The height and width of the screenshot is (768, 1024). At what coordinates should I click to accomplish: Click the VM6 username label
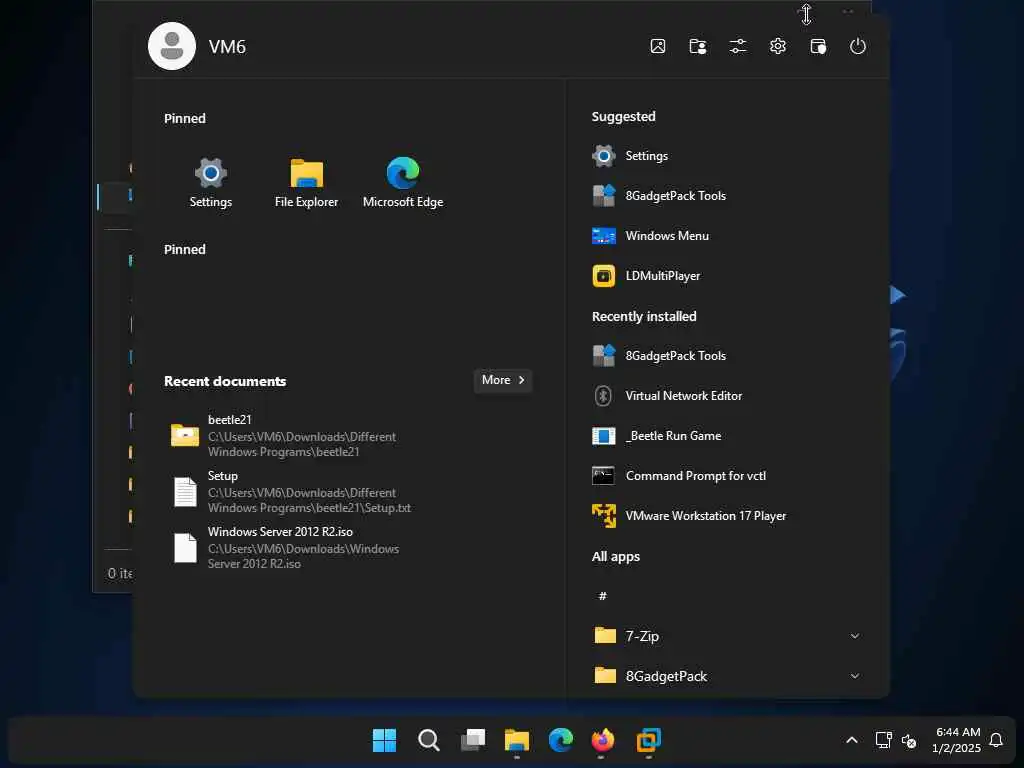227,46
